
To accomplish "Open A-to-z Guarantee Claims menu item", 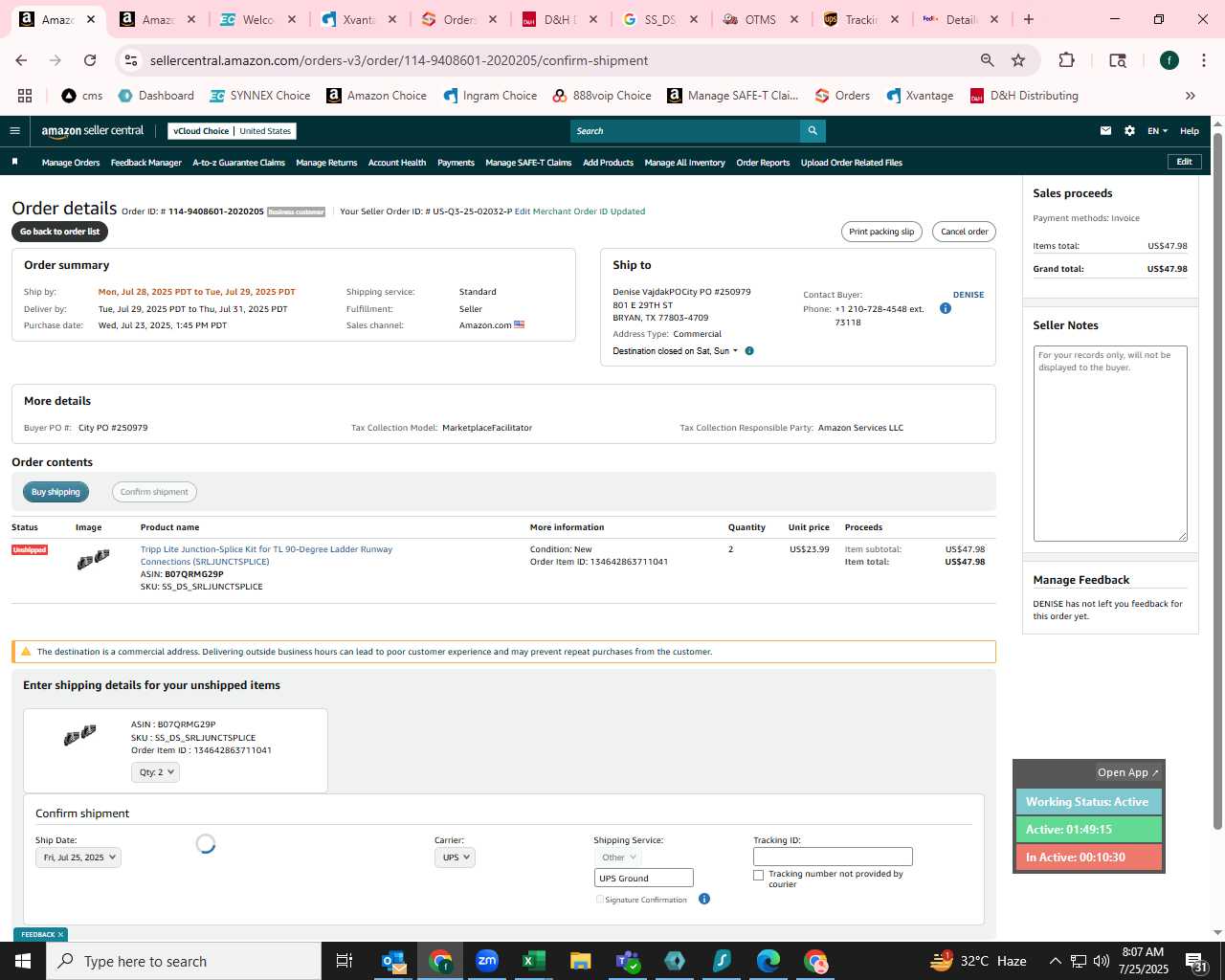I will point(239,163).
